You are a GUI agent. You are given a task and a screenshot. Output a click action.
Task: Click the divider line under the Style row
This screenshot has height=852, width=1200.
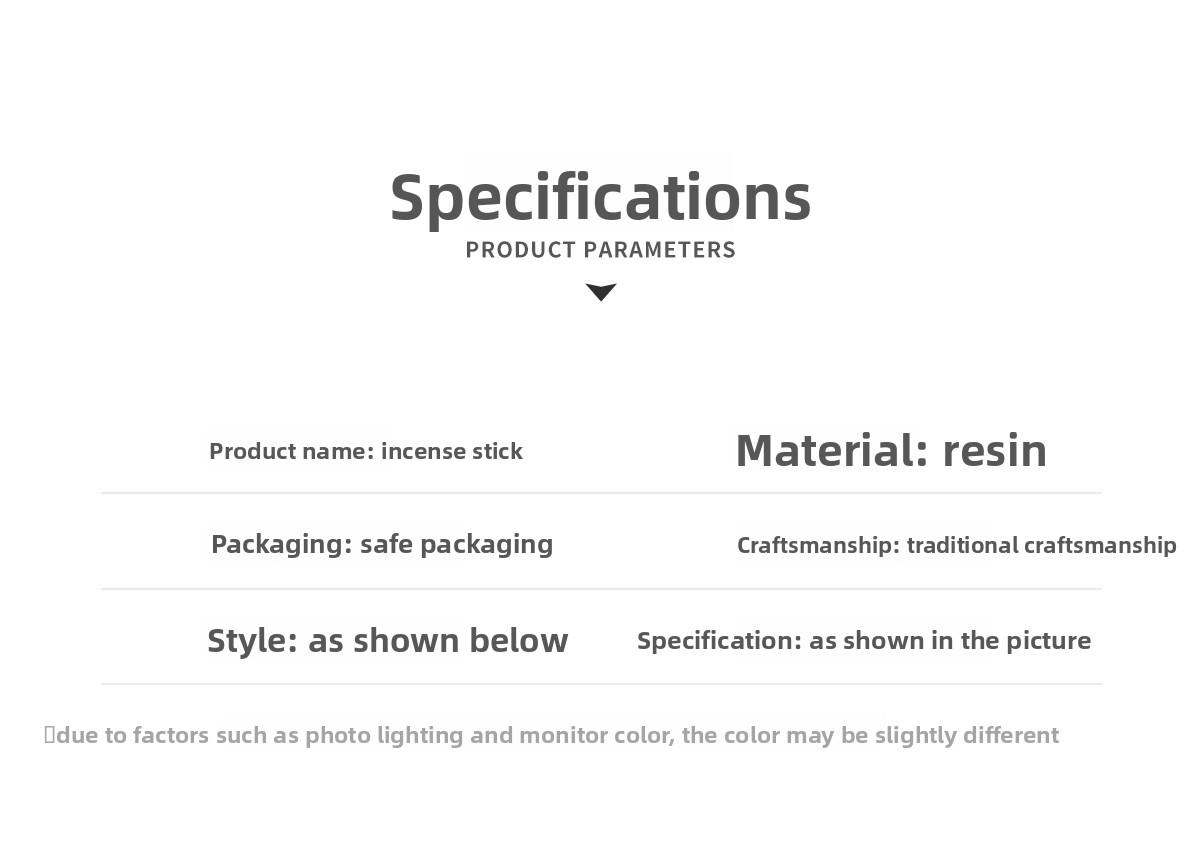point(600,684)
